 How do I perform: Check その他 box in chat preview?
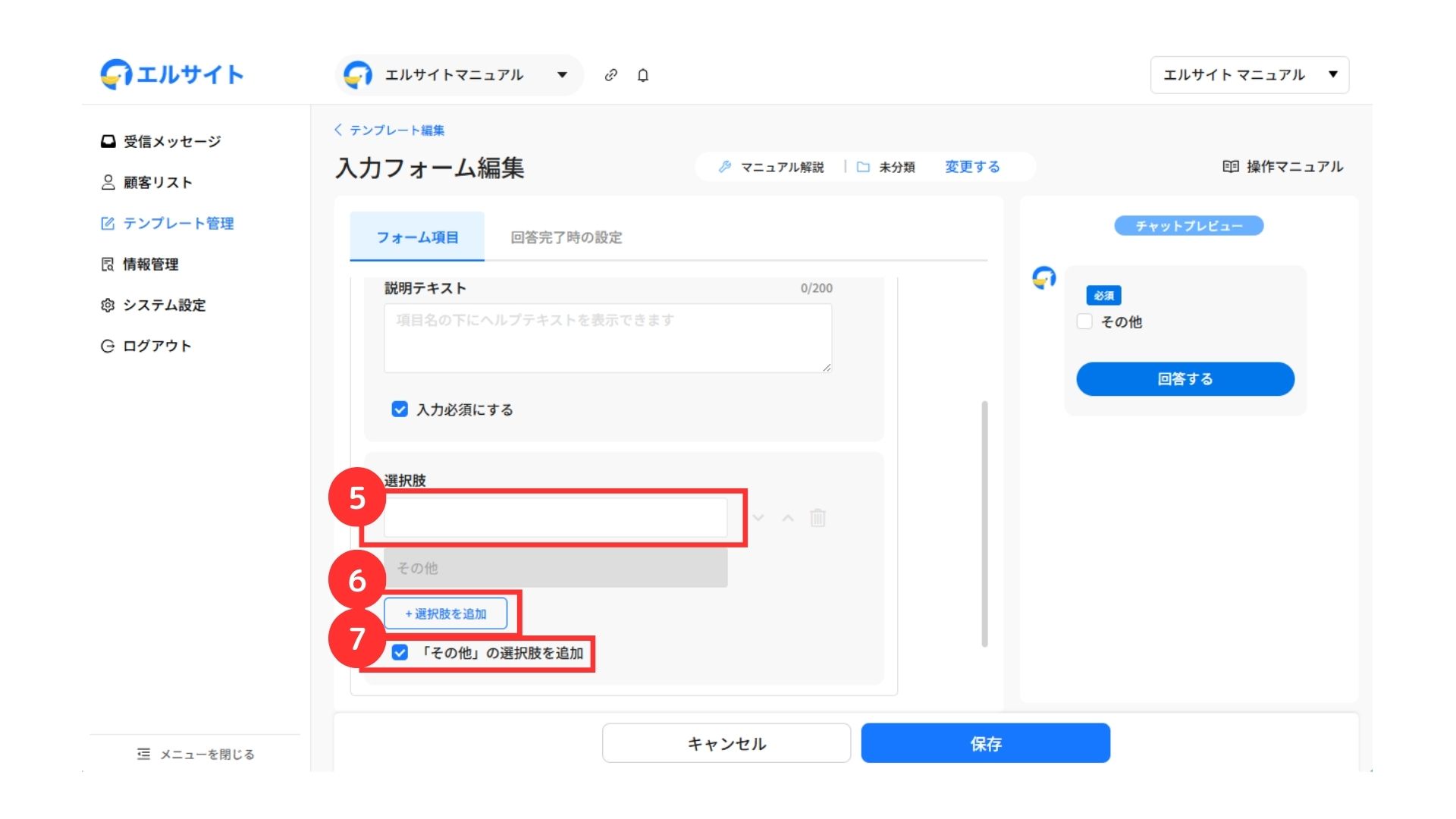[1084, 322]
